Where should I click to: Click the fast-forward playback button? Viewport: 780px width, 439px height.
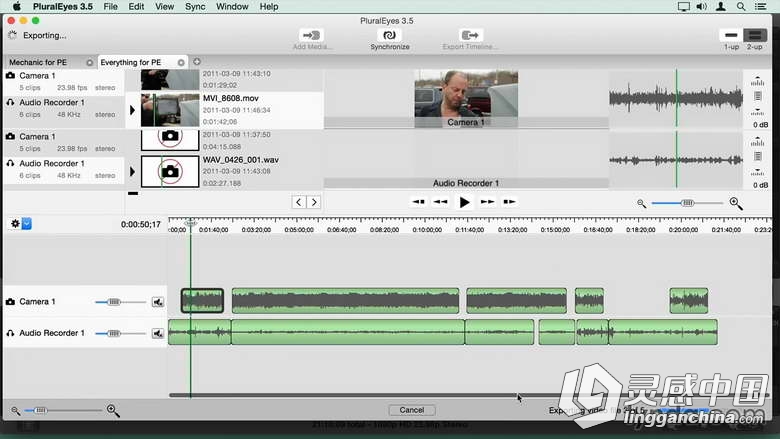pyautogui.click(x=487, y=202)
